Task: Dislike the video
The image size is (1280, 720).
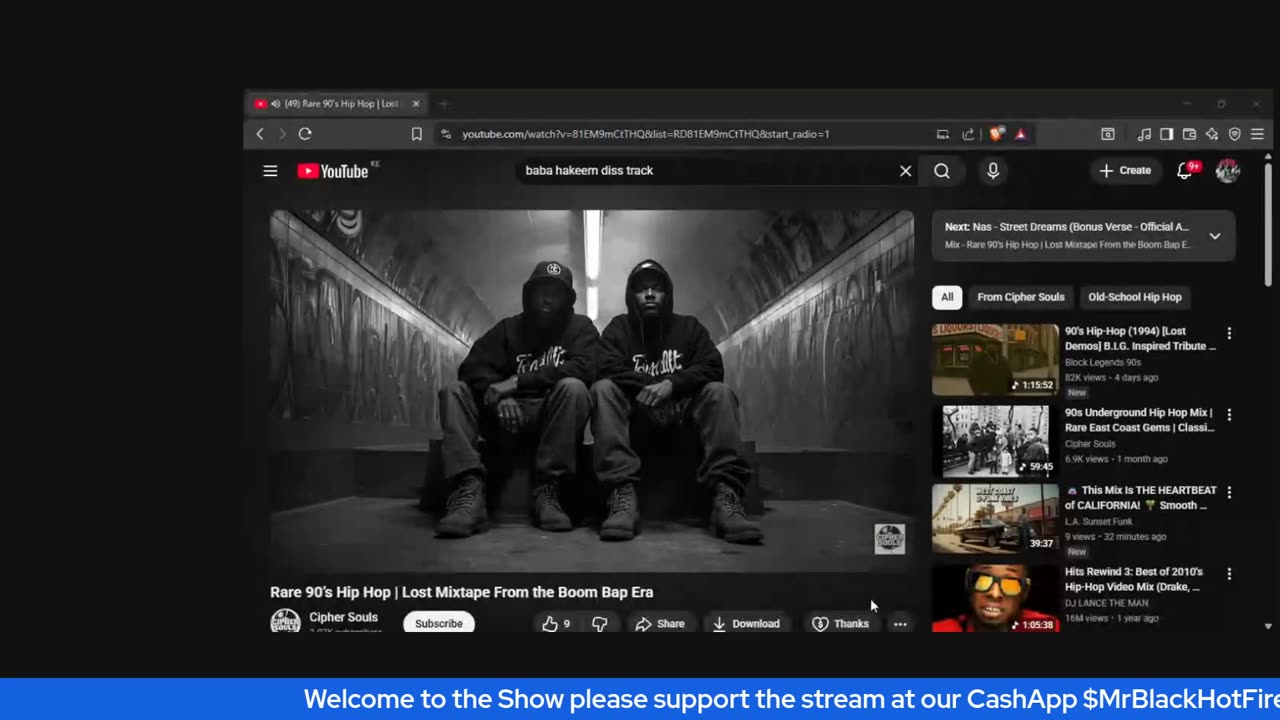Action: tap(600, 623)
